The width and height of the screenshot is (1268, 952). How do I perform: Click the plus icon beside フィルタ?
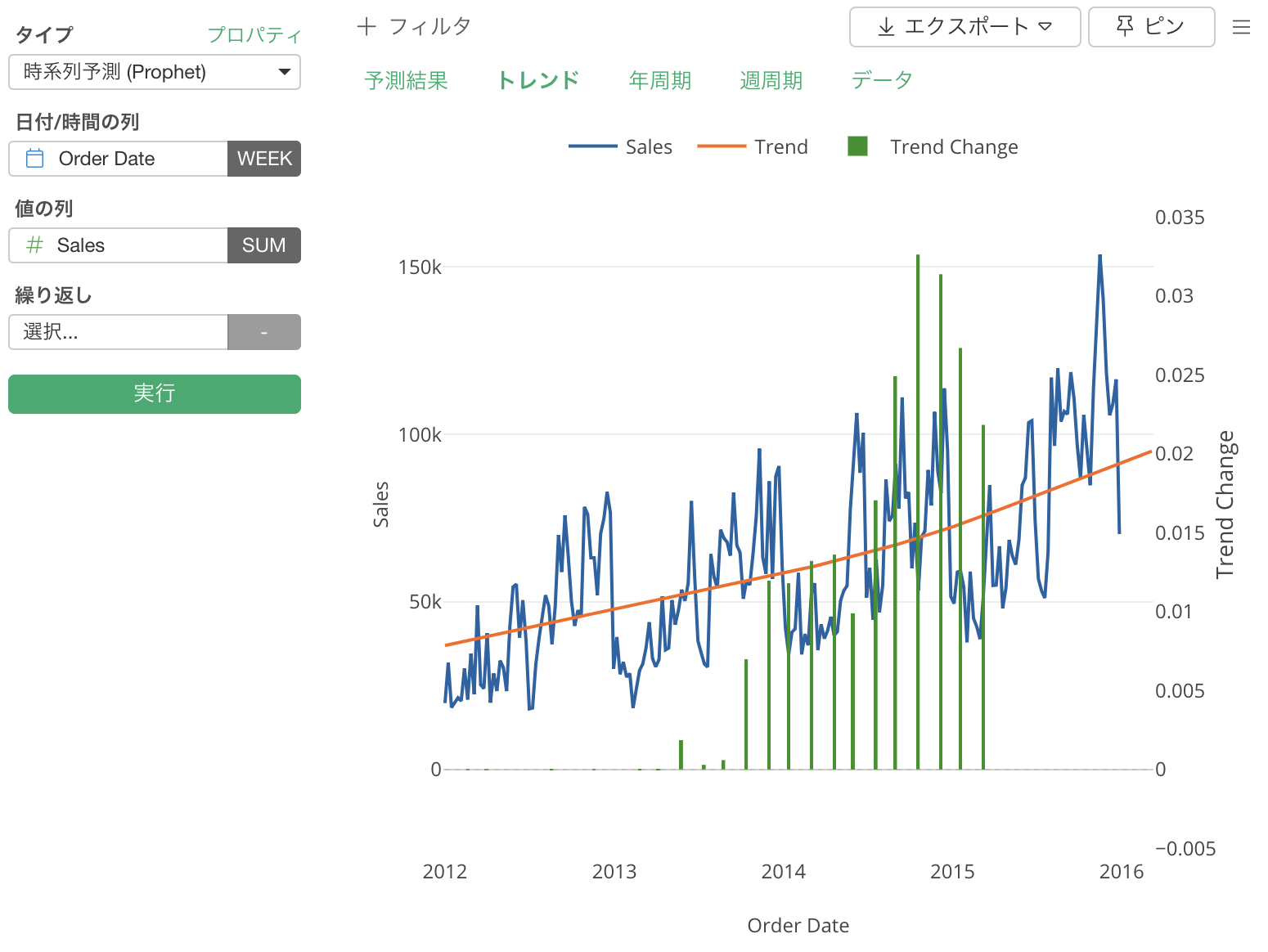point(366,27)
